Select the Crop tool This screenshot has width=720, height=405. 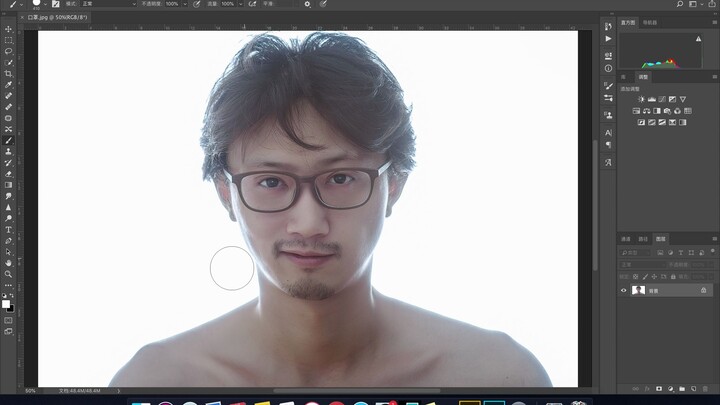[9, 73]
